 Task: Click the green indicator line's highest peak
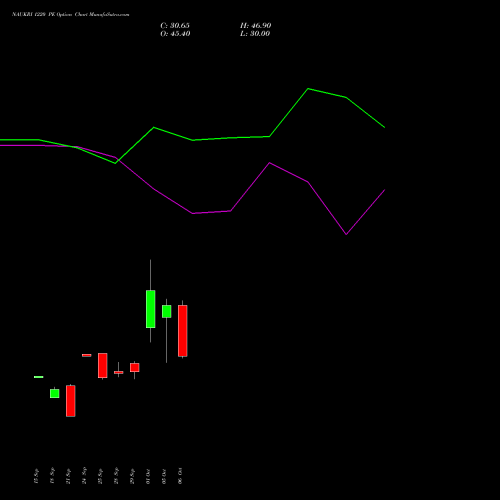308,89
